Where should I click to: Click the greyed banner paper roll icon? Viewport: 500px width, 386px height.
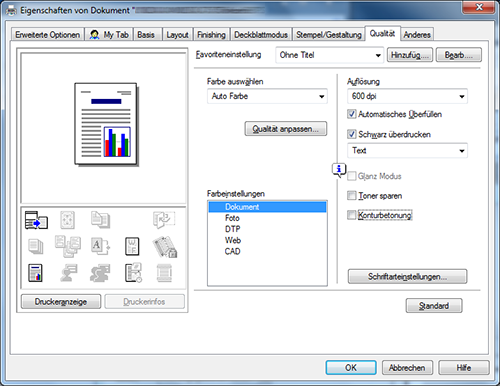(x=164, y=273)
